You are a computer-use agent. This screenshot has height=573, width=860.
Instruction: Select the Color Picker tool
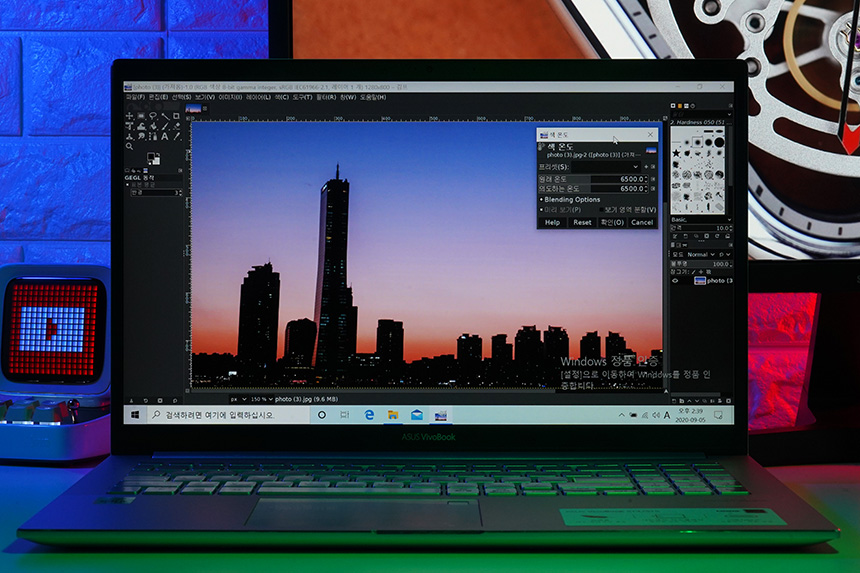[x=177, y=137]
